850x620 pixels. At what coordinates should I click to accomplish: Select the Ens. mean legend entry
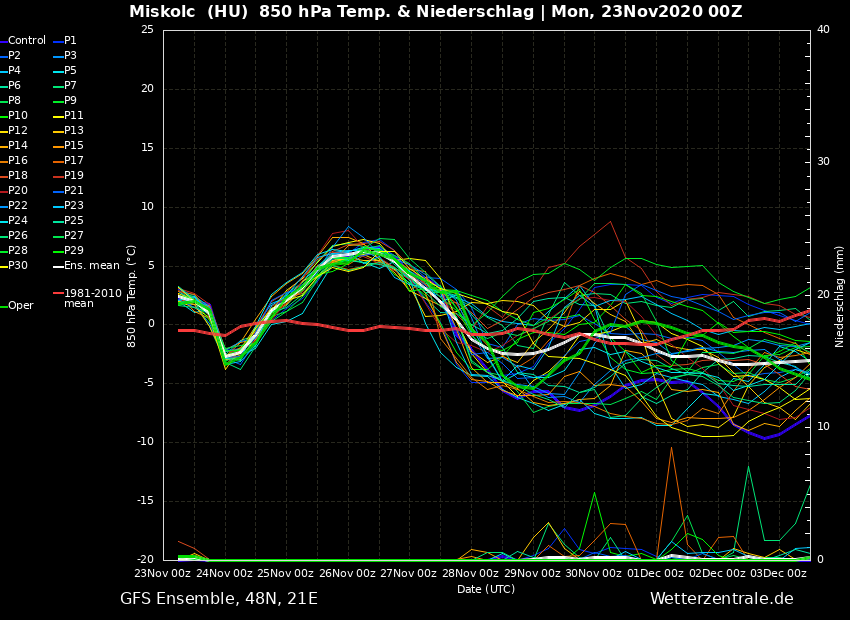click(x=91, y=266)
